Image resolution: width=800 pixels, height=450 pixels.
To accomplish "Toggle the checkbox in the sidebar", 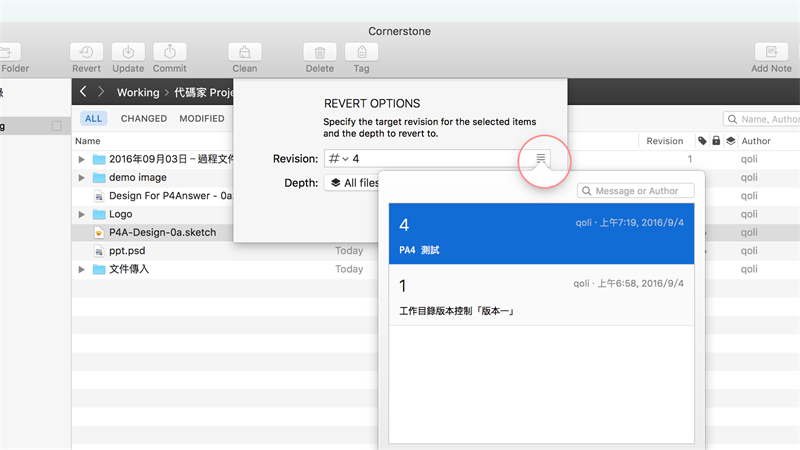I will click(x=57, y=126).
